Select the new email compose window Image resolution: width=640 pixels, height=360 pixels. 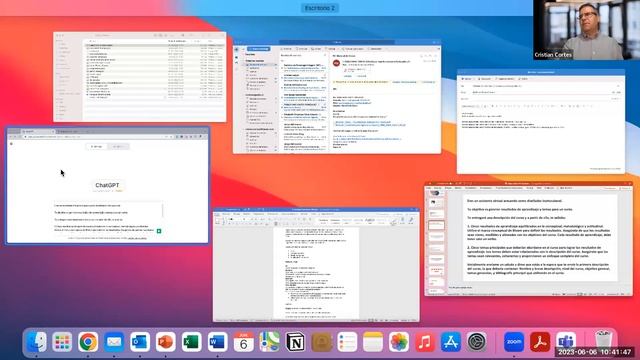pos(541,122)
